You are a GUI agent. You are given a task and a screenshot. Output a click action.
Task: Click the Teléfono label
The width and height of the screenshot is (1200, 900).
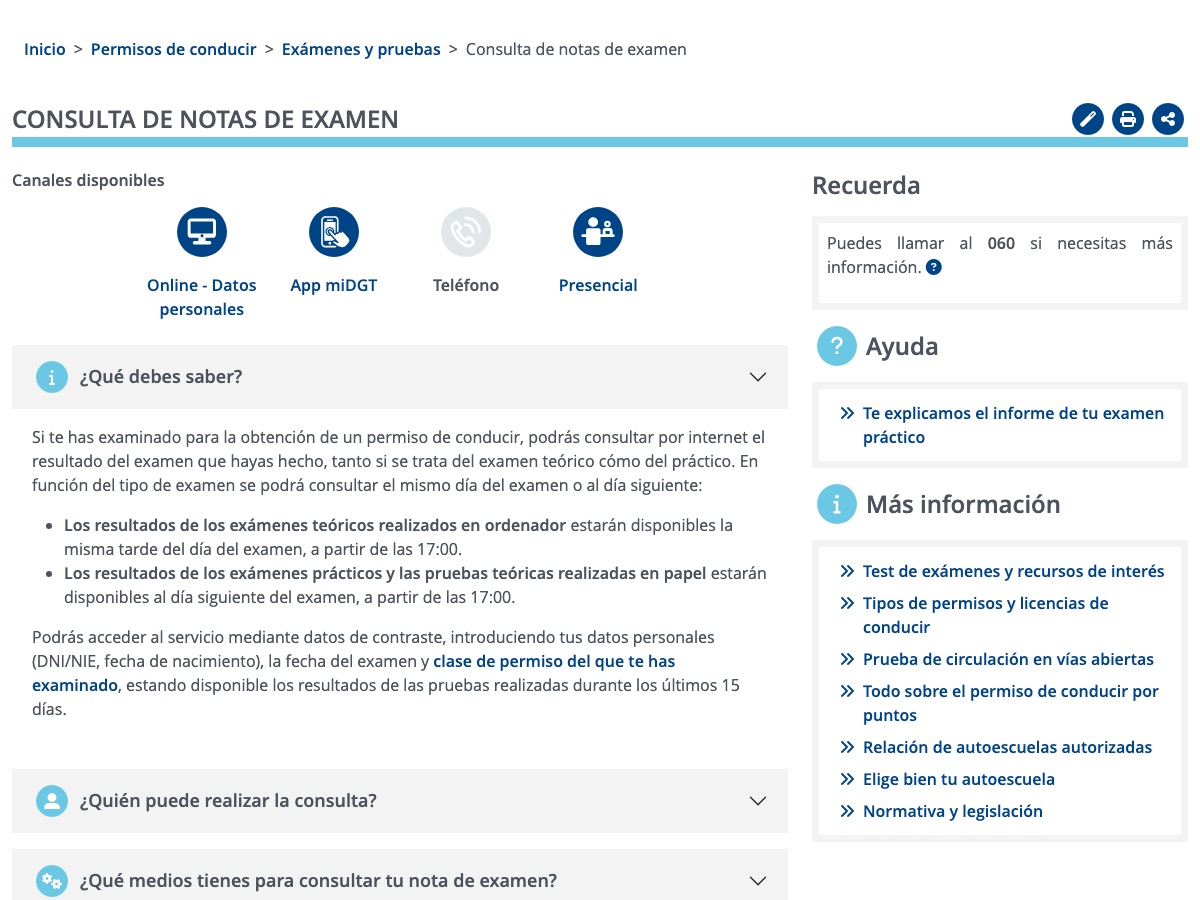click(466, 285)
